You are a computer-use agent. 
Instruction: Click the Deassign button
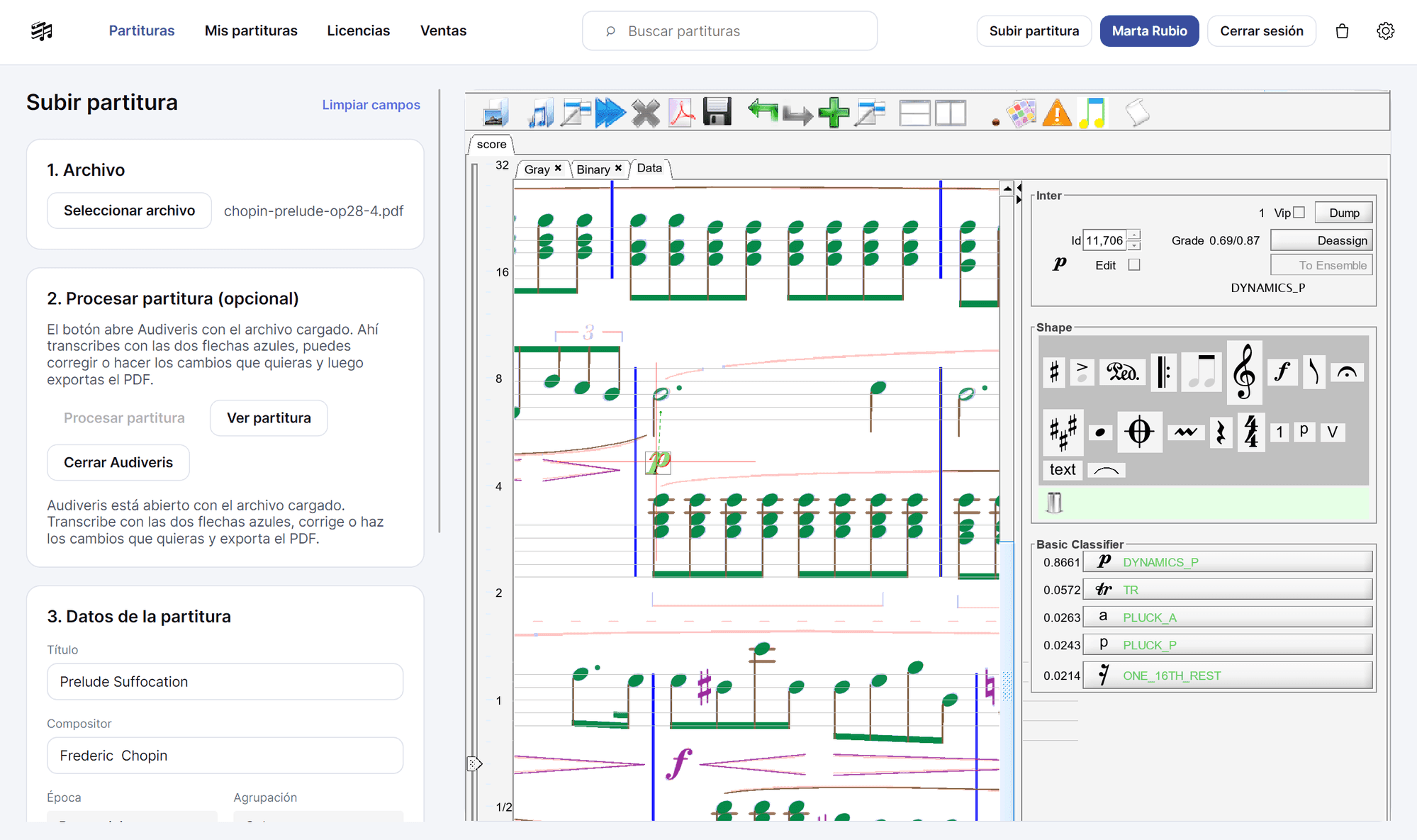(x=1321, y=240)
